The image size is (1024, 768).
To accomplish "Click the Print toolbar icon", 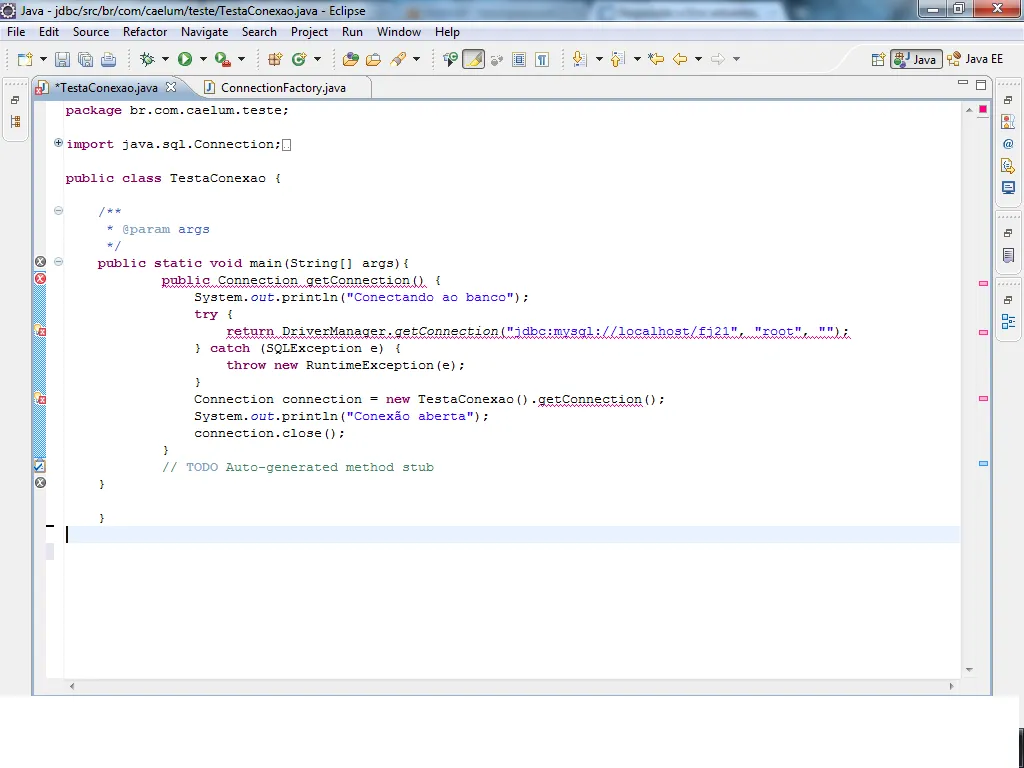I will pos(108,60).
